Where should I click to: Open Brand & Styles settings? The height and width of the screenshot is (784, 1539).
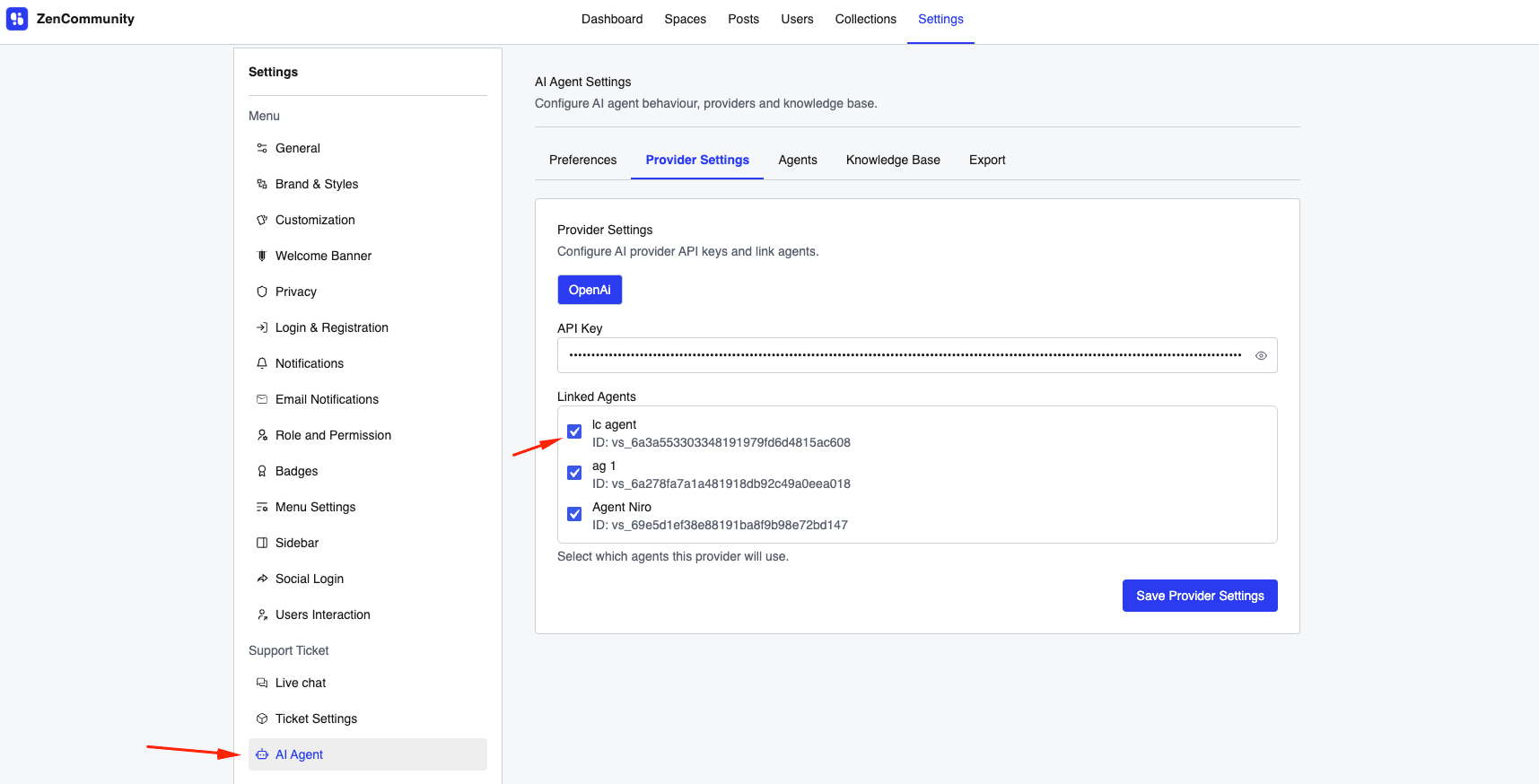(x=368, y=184)
